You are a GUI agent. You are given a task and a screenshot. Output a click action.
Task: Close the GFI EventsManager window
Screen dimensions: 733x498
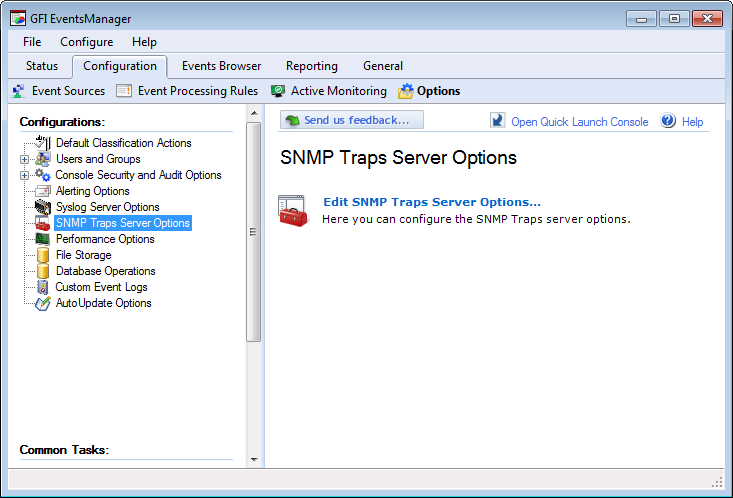(707, 19)
